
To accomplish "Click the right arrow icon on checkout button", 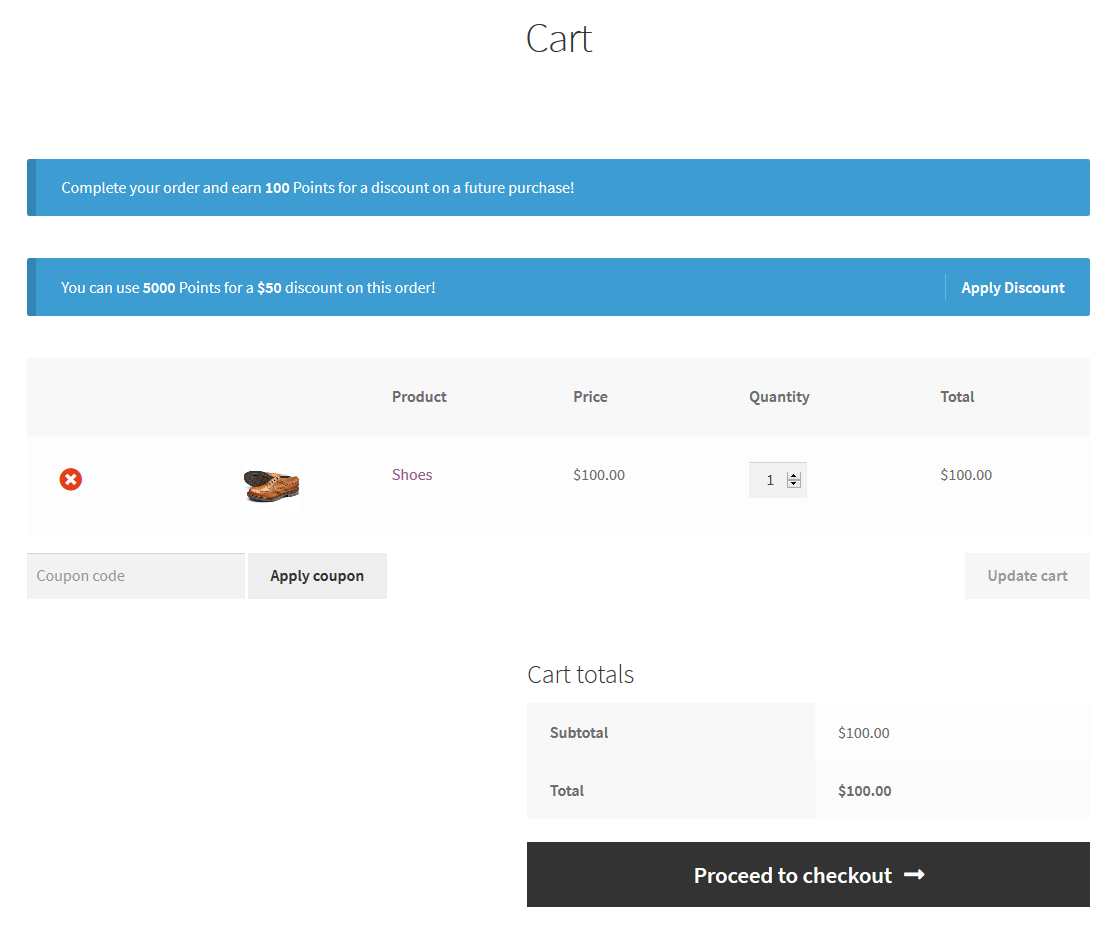I will [914, 875].
